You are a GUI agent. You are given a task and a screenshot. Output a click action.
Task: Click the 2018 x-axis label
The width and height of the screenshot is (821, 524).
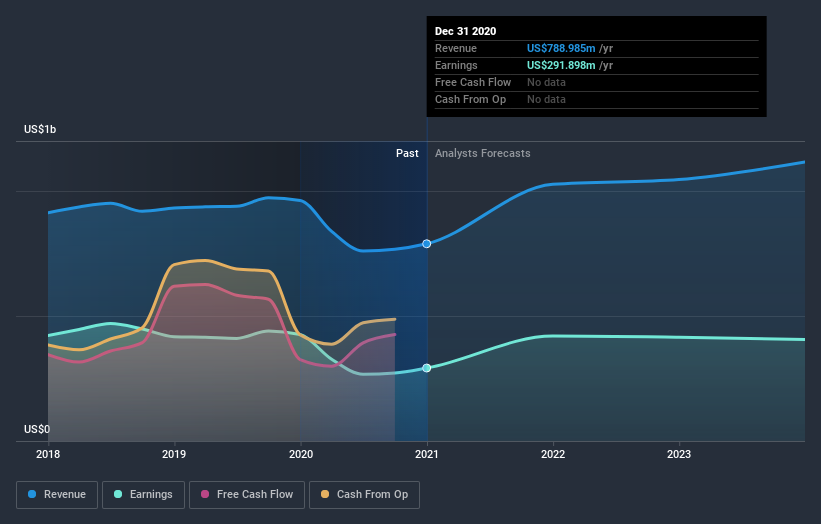pos(48,454)
